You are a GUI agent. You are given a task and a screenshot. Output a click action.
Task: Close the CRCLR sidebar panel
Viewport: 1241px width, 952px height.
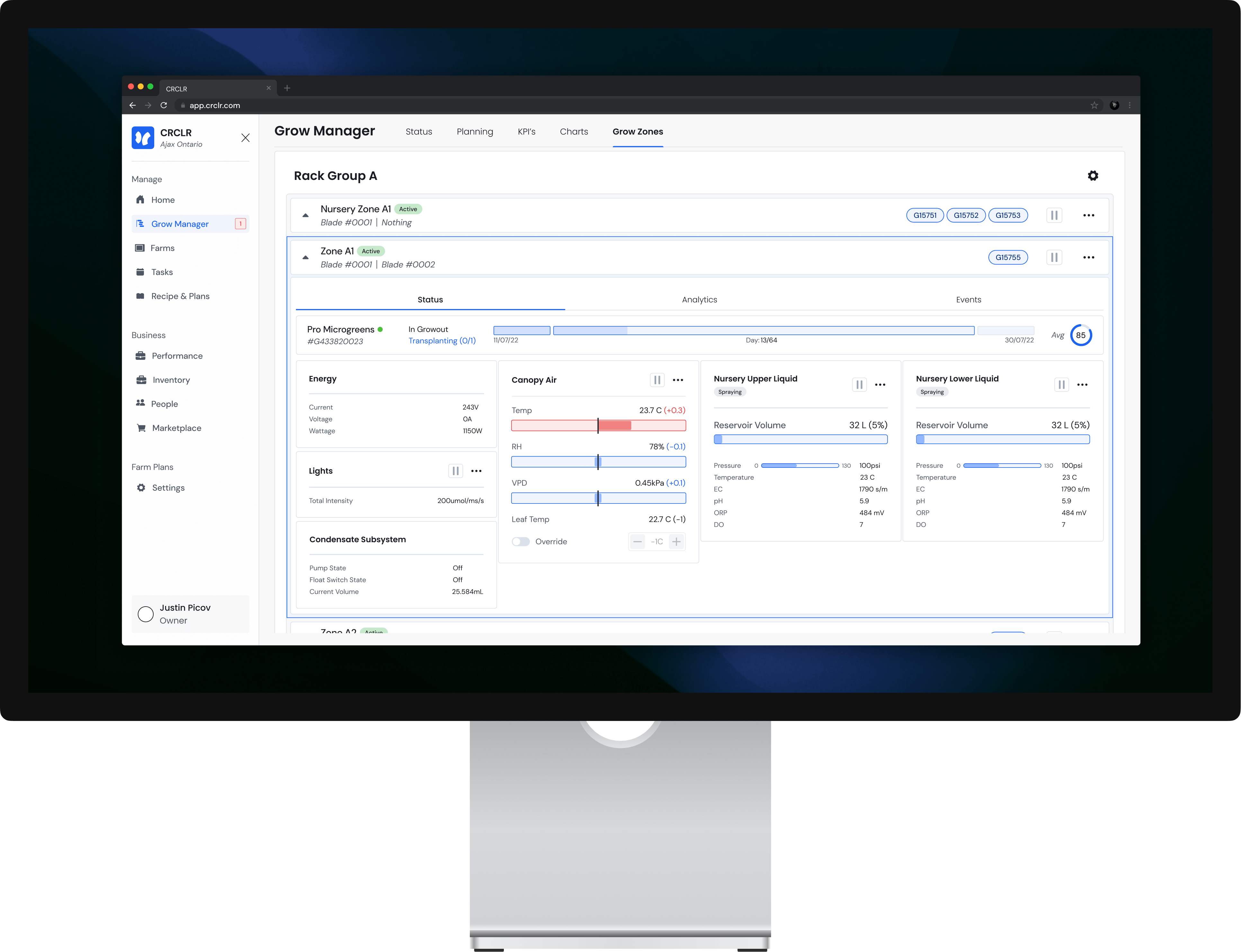[246, 138]
